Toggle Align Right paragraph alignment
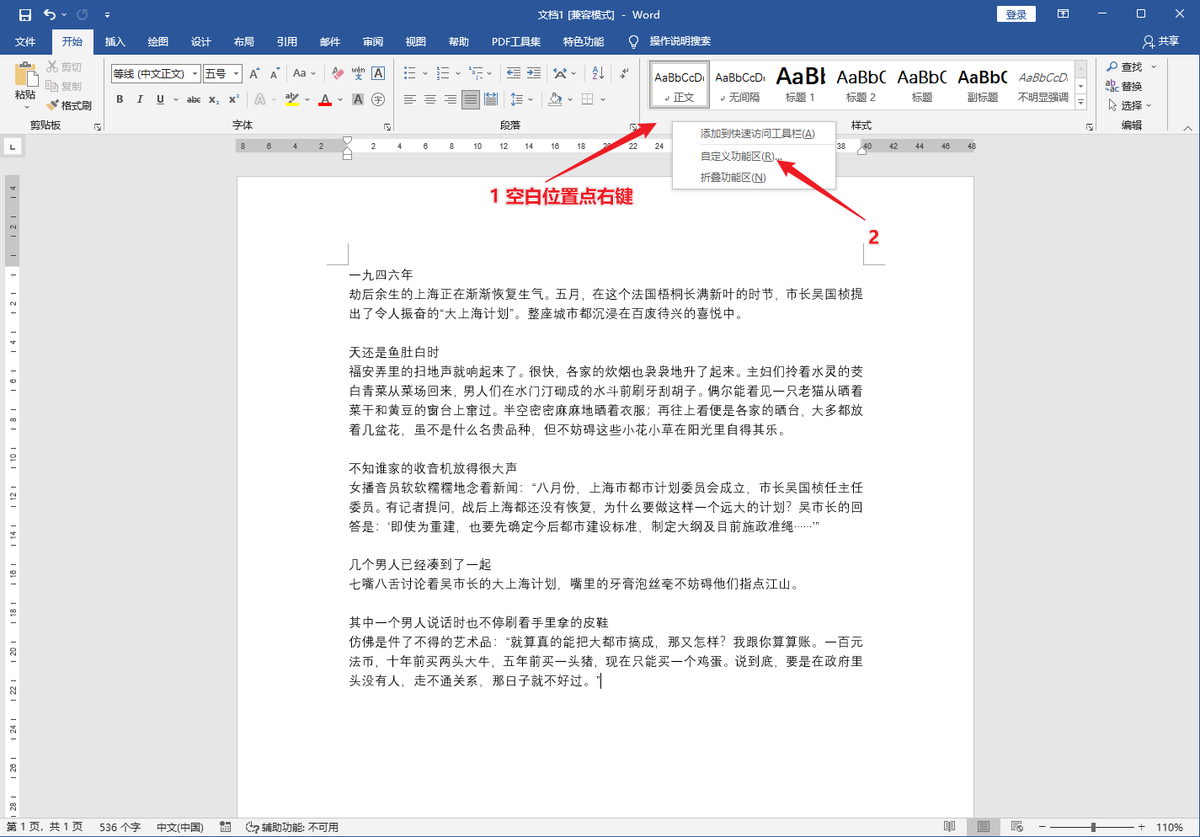1200x837 pixels. click(x=450, y=99)
